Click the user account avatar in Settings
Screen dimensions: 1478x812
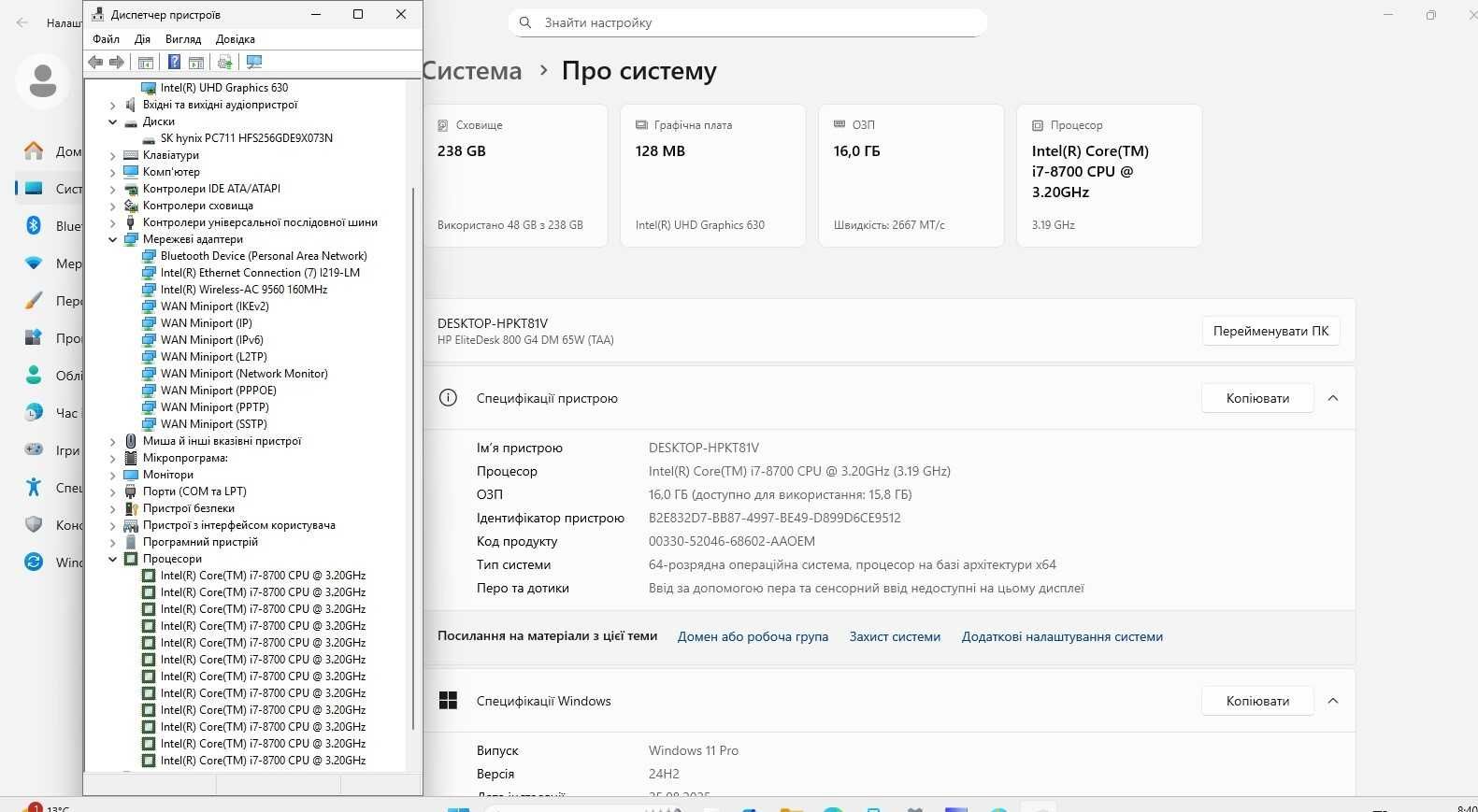[42, 80]
